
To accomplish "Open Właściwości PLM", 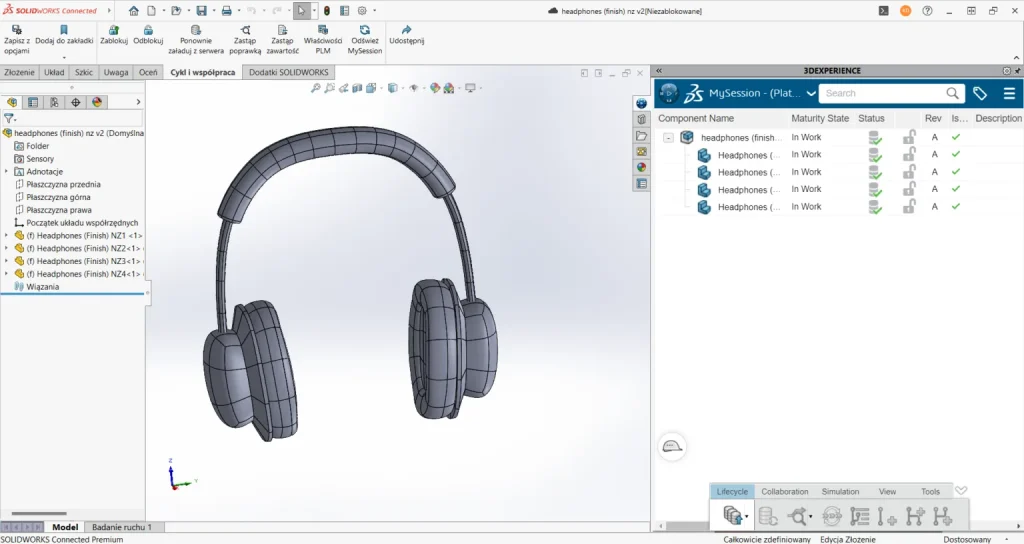I will coord(323,40).
